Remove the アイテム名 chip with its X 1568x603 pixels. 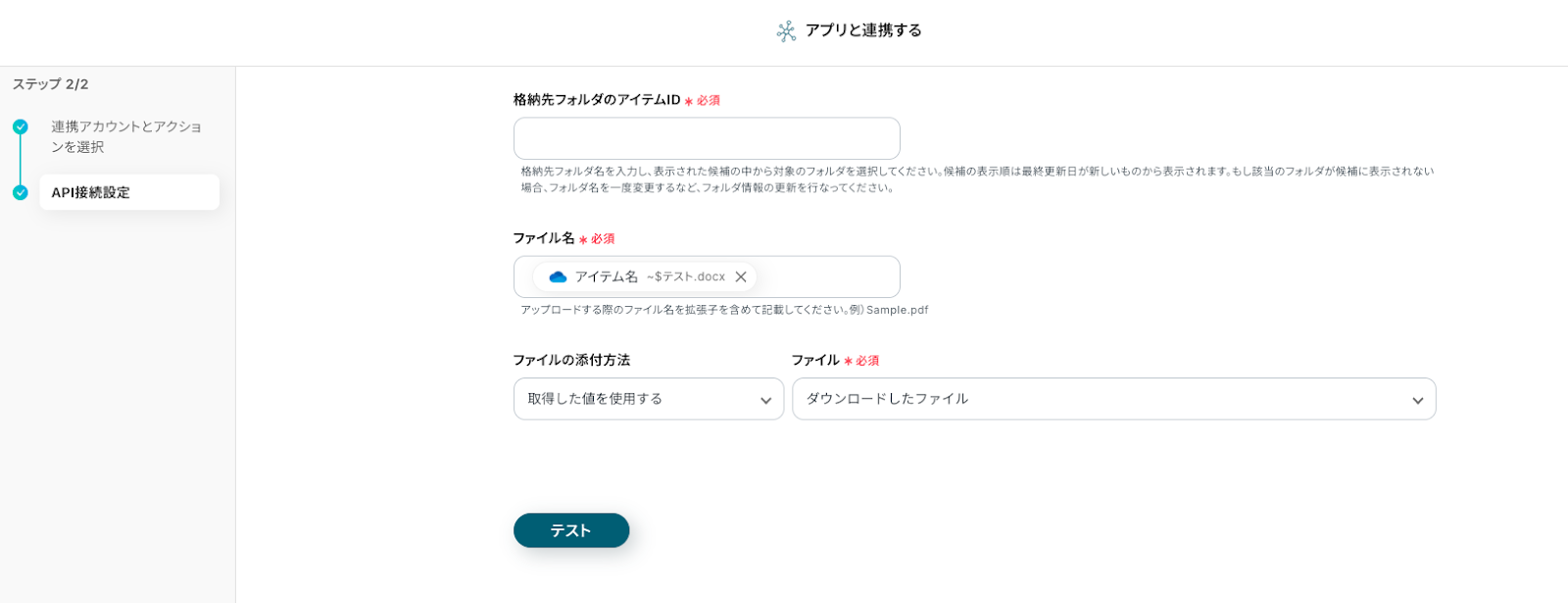point(741,277)
